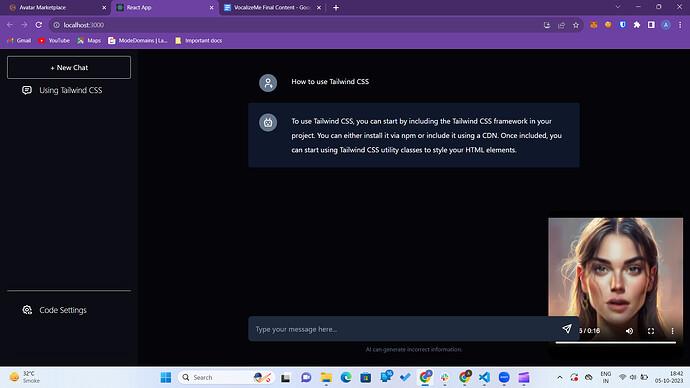Close the React App tab
690x388 pixels.
click(x=211, y=7)
